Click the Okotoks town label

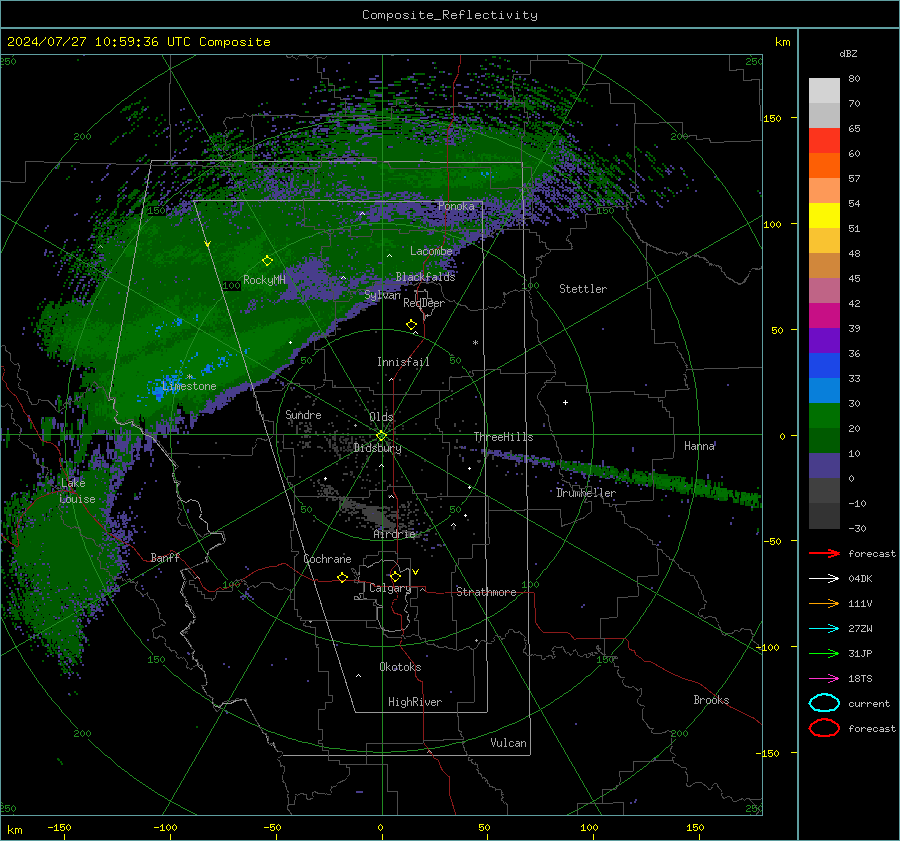click(x=400, y=667)
